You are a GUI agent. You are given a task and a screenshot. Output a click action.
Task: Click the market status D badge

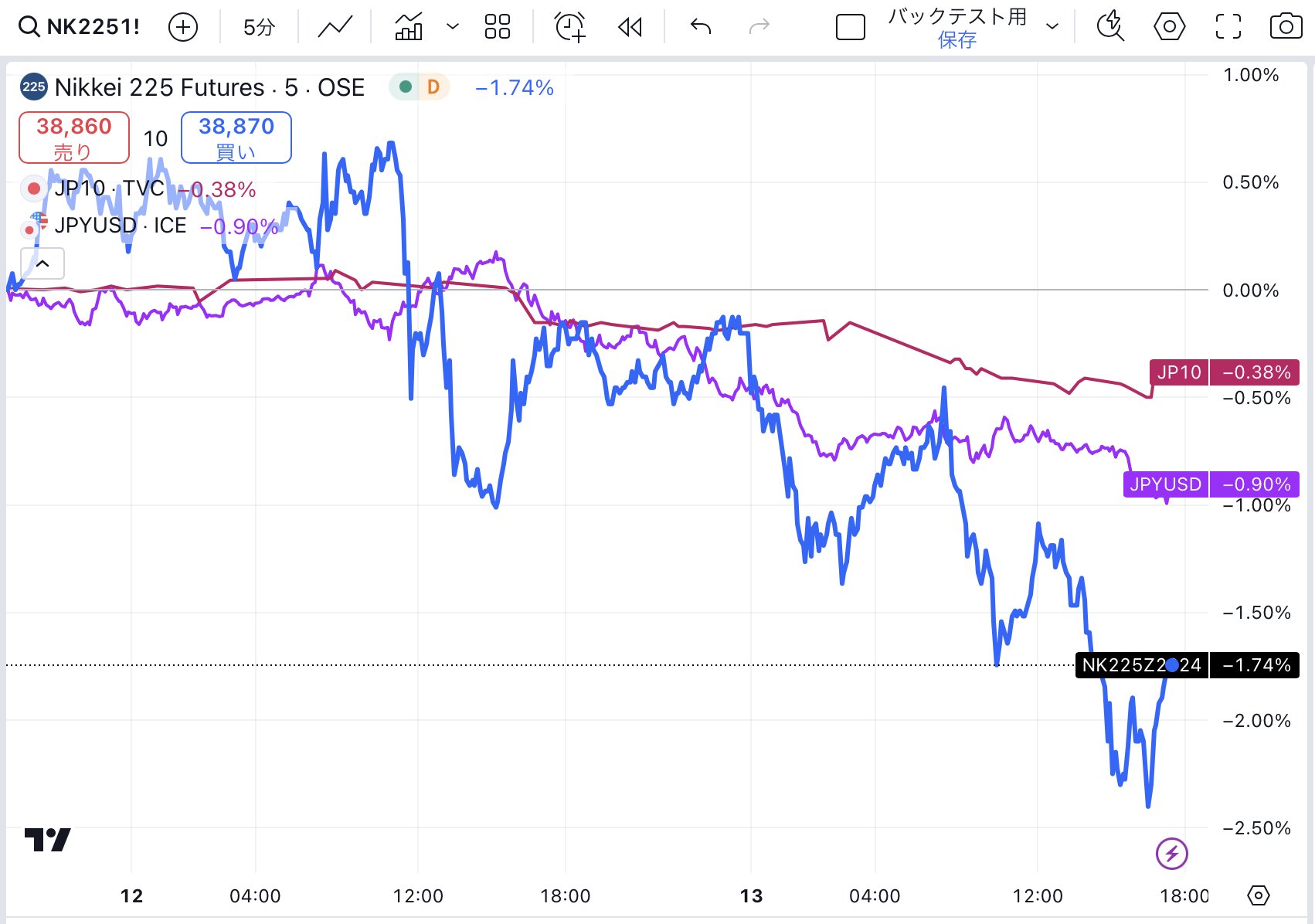coord(433,87)
